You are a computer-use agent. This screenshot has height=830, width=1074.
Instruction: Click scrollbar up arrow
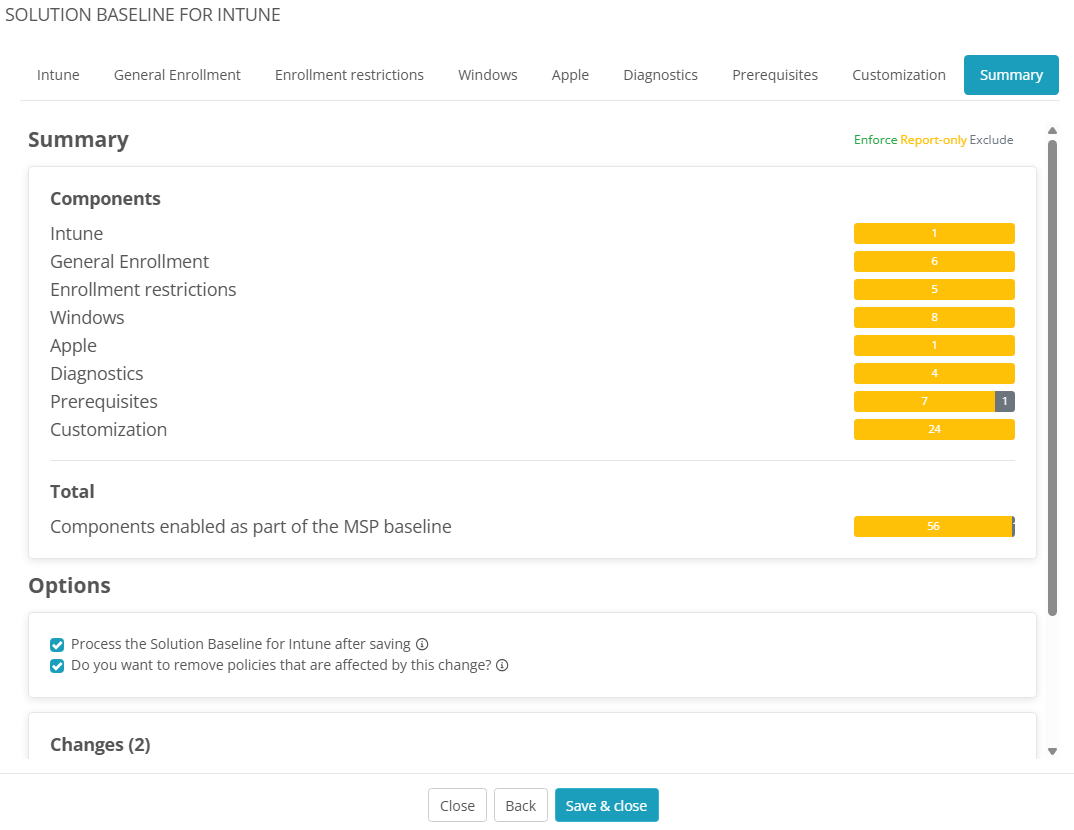click(1053, 130)
